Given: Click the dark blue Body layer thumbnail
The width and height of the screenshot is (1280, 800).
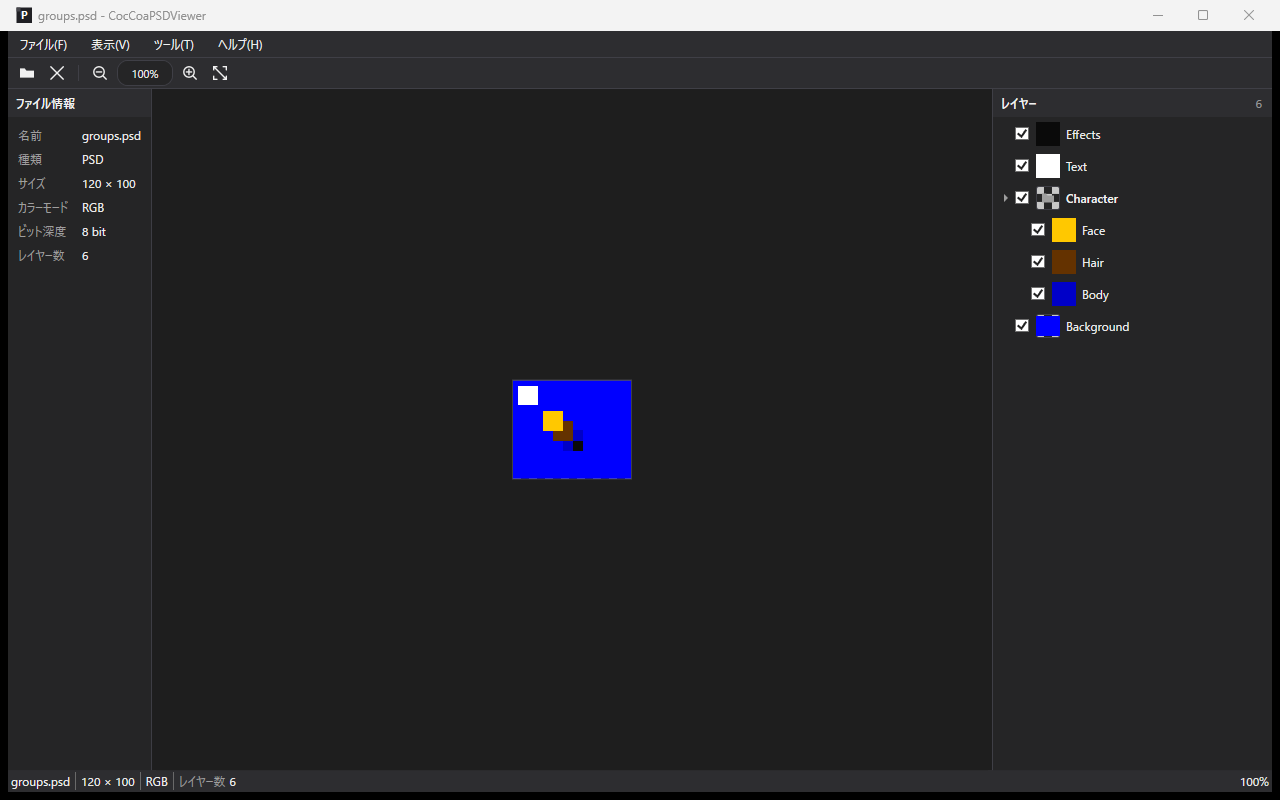Looking at the screenshot, I should (1064, 294).
